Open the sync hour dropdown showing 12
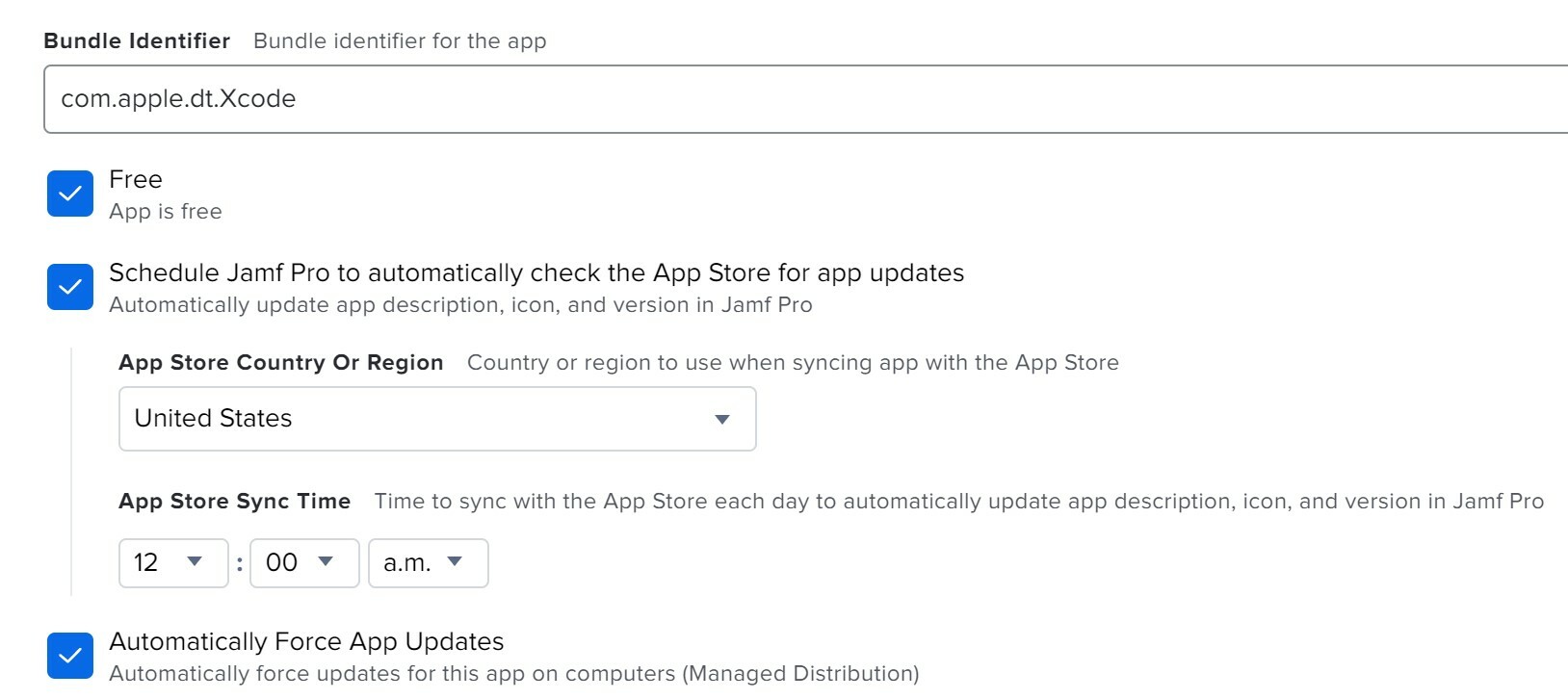 173,563
